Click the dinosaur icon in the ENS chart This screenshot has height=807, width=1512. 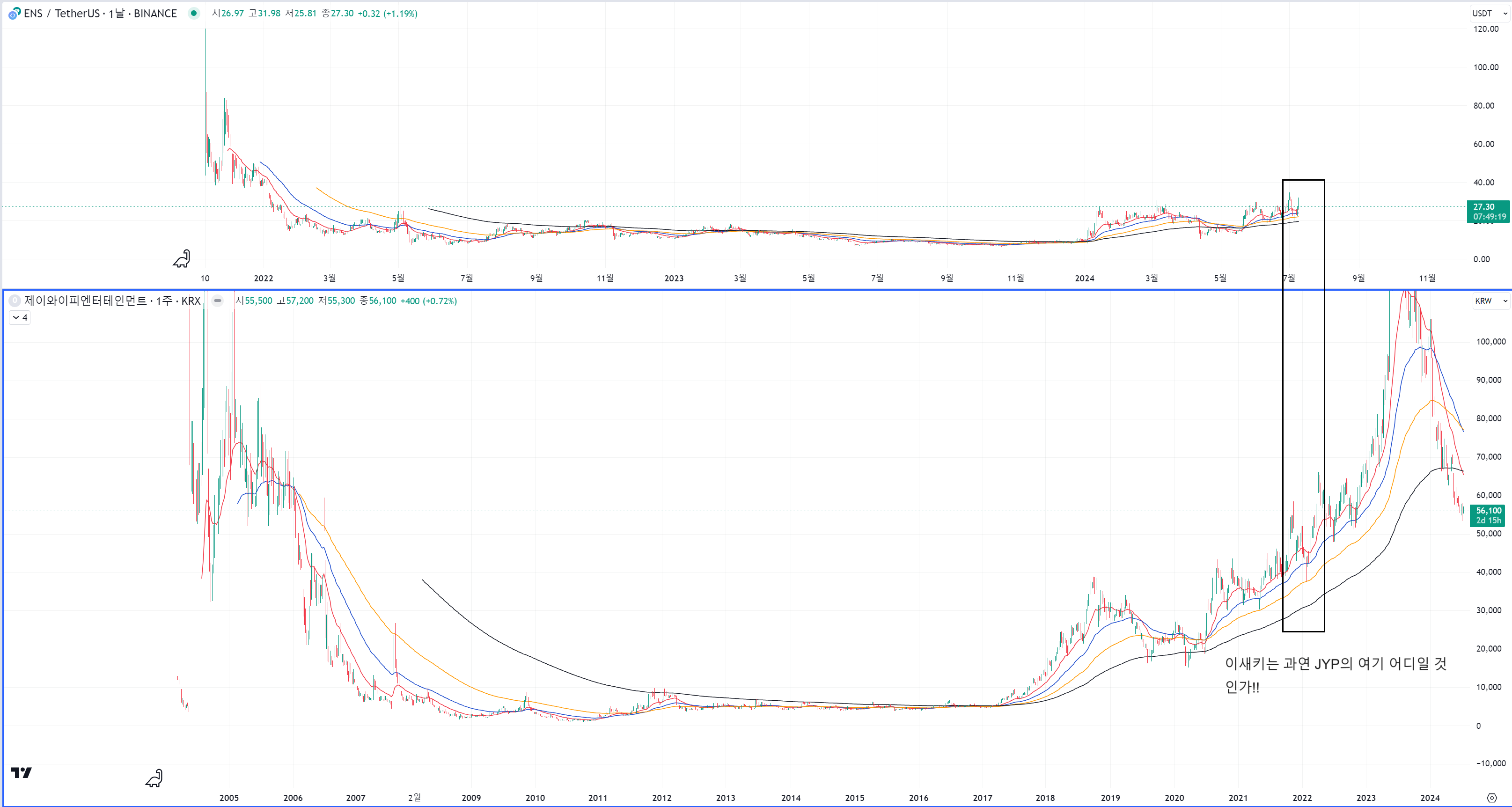click(182, 259)
